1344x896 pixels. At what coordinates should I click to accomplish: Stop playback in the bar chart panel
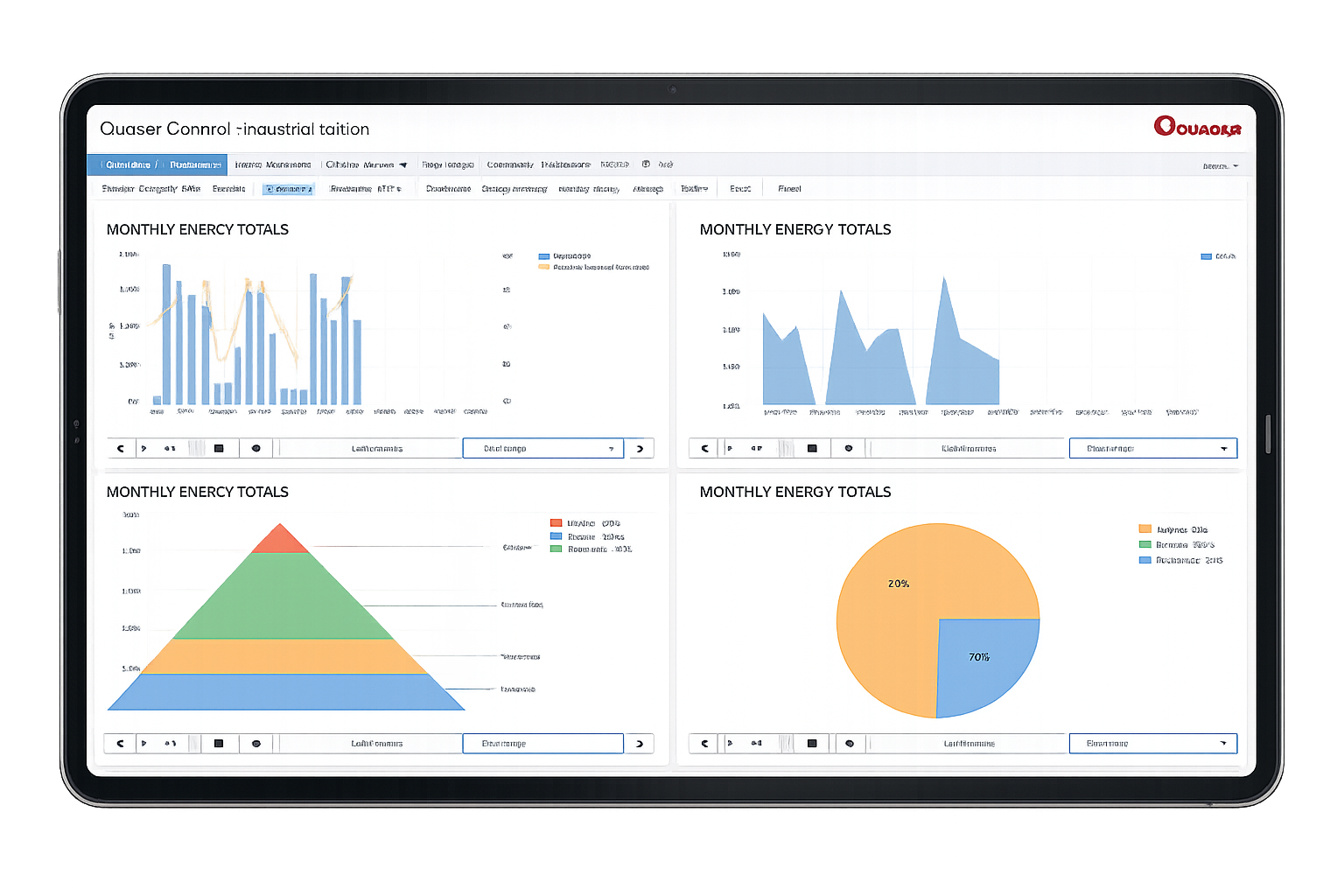click(219, 448)
